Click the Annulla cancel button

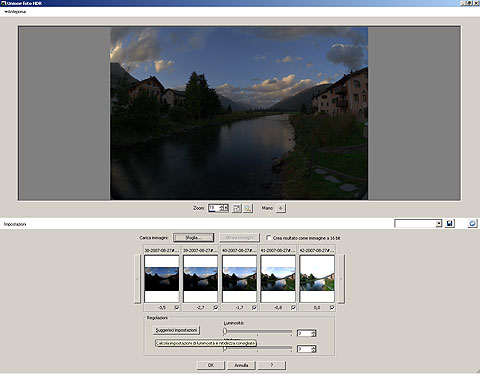(241, 365)
